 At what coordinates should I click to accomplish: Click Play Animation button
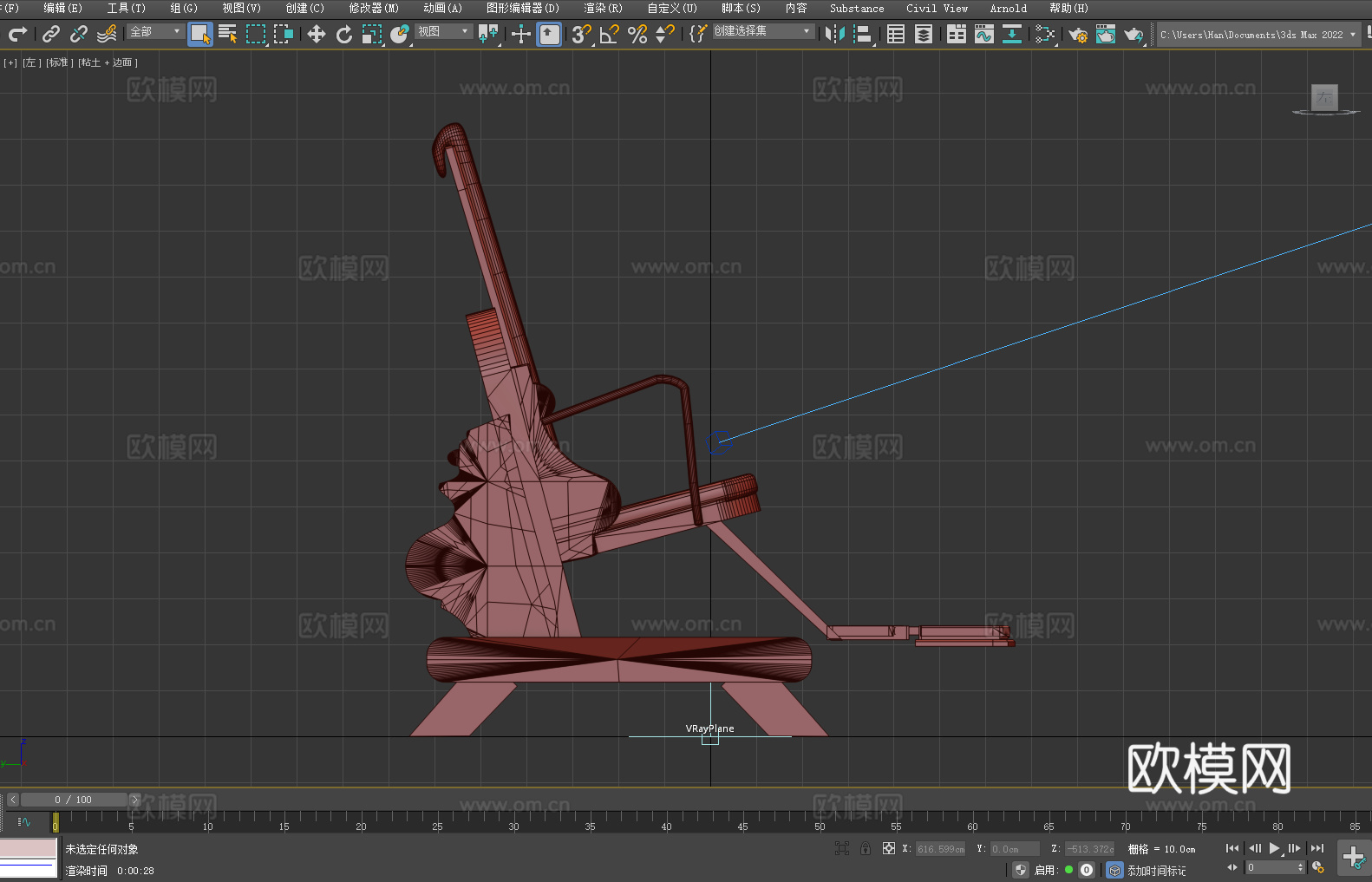point(1274,848)
